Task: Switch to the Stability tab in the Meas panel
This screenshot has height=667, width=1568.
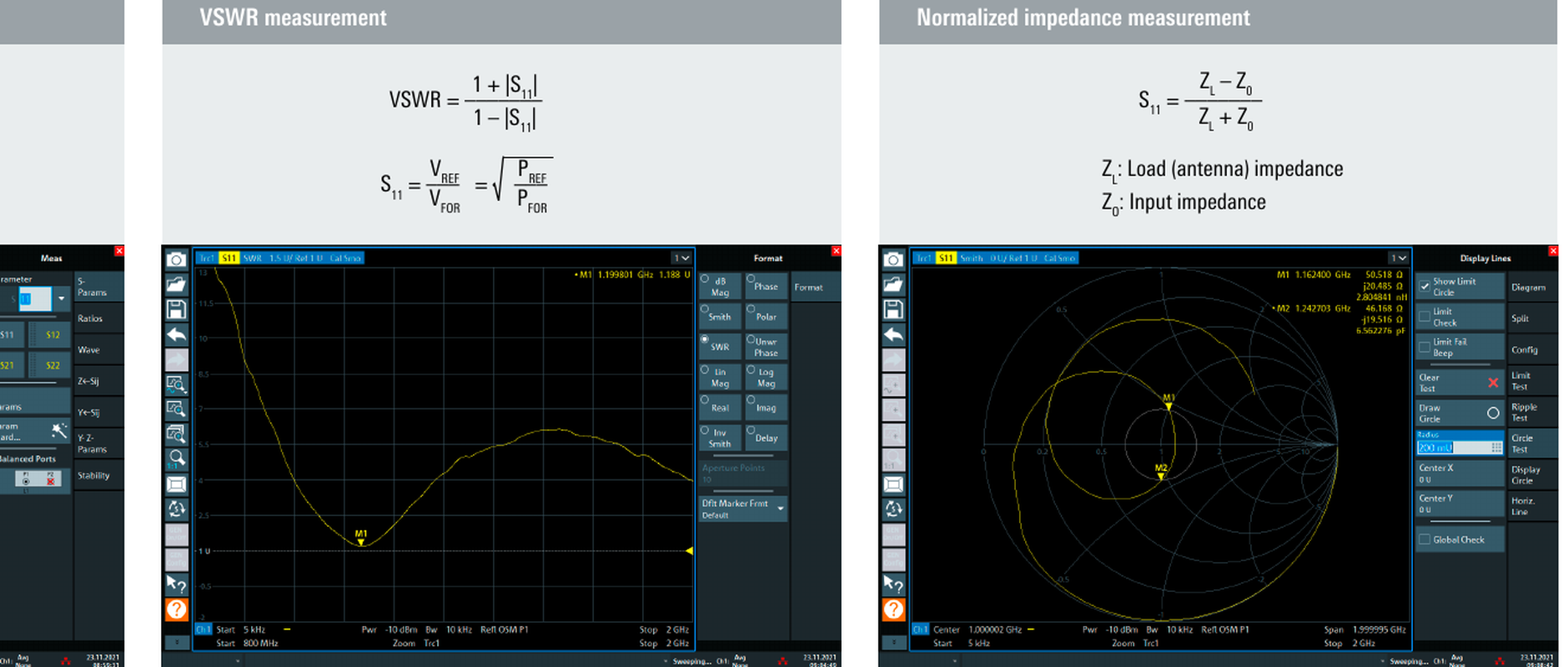Action: (x=99, y=476)
